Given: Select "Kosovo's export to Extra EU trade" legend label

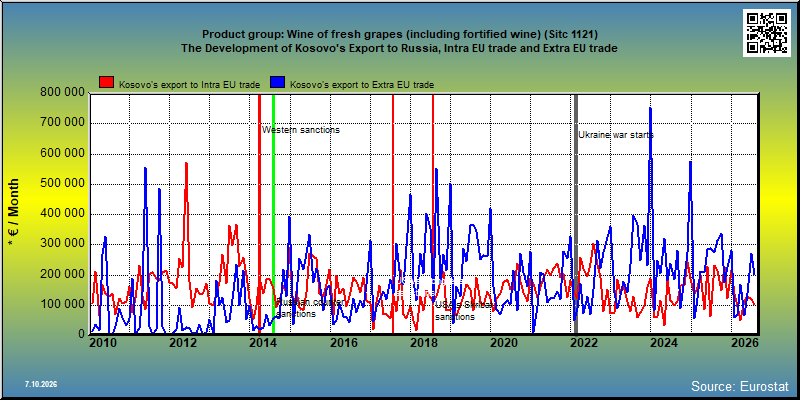Looking at the screenshot, I should (x=362, y=85).
